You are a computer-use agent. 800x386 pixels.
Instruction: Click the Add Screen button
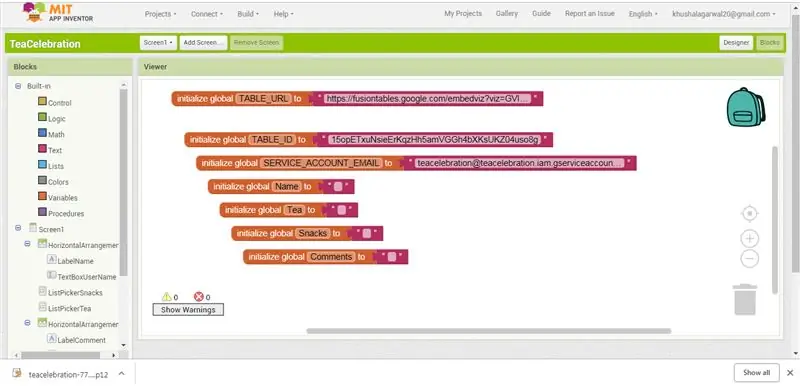pyautogui.click(x=203, y=43)
